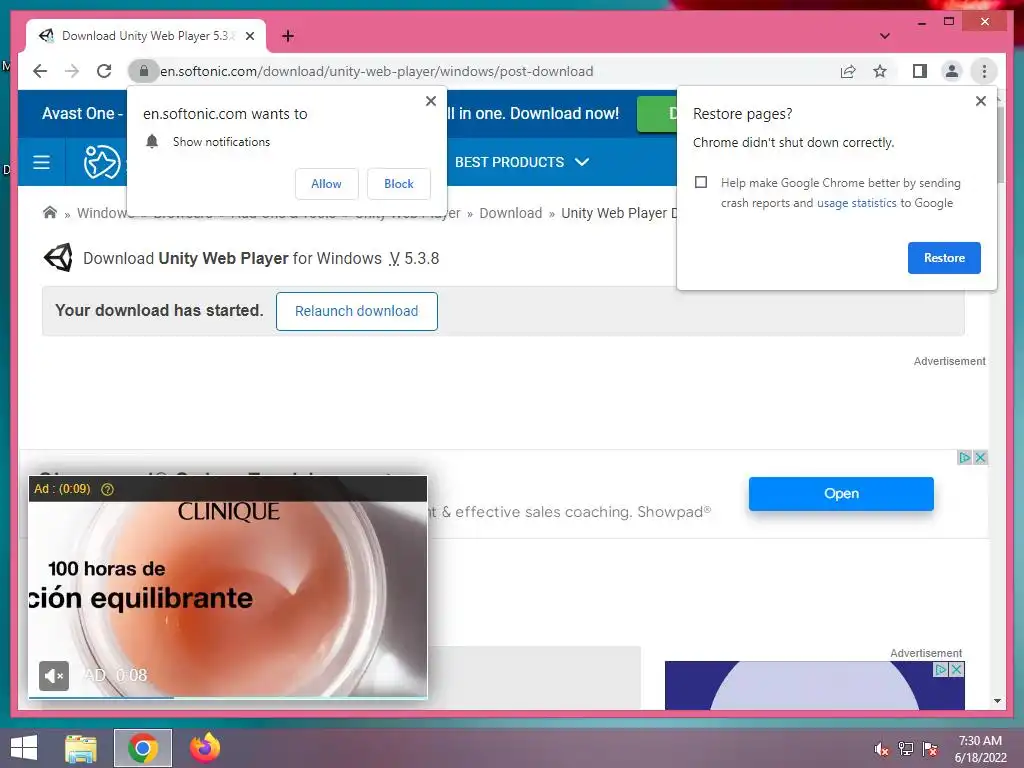Close the bottom right advertisement

(956, 669)
